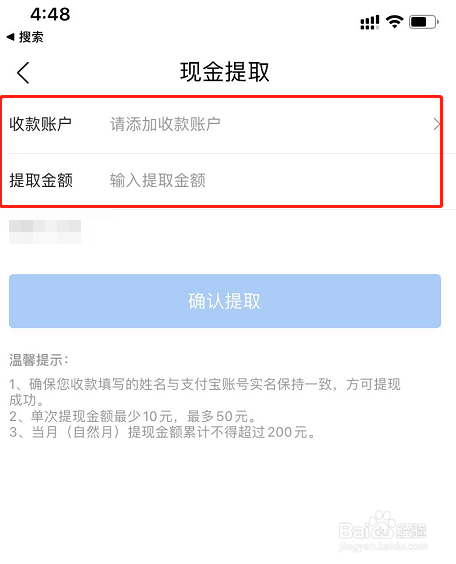
Task: Click tip 1 about 支付宝账号实名 consistency
Action: (x=205, y=392)
